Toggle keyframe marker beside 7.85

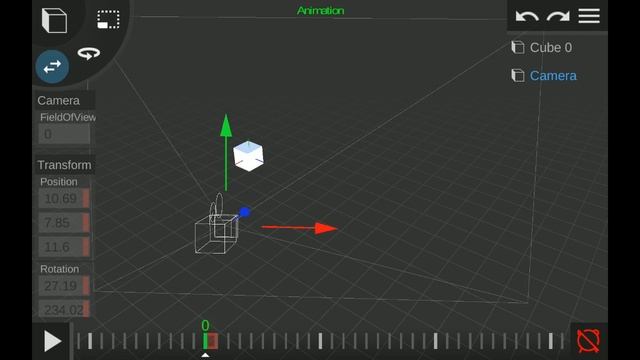coord(86,223)
